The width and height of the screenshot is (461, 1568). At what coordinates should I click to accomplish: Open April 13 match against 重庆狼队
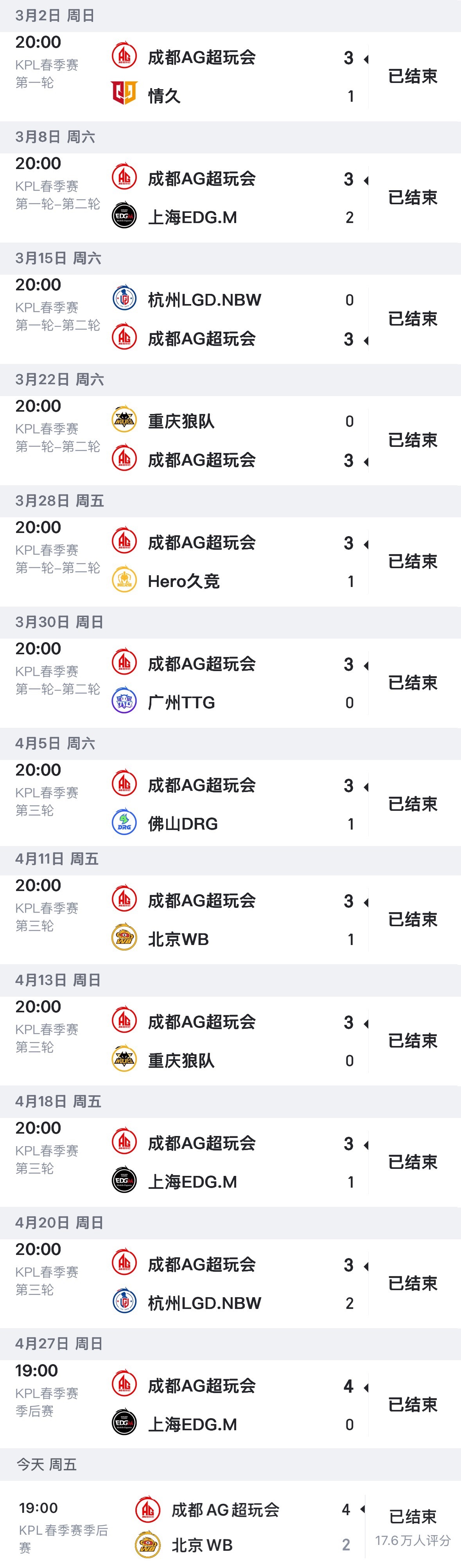231,1040
